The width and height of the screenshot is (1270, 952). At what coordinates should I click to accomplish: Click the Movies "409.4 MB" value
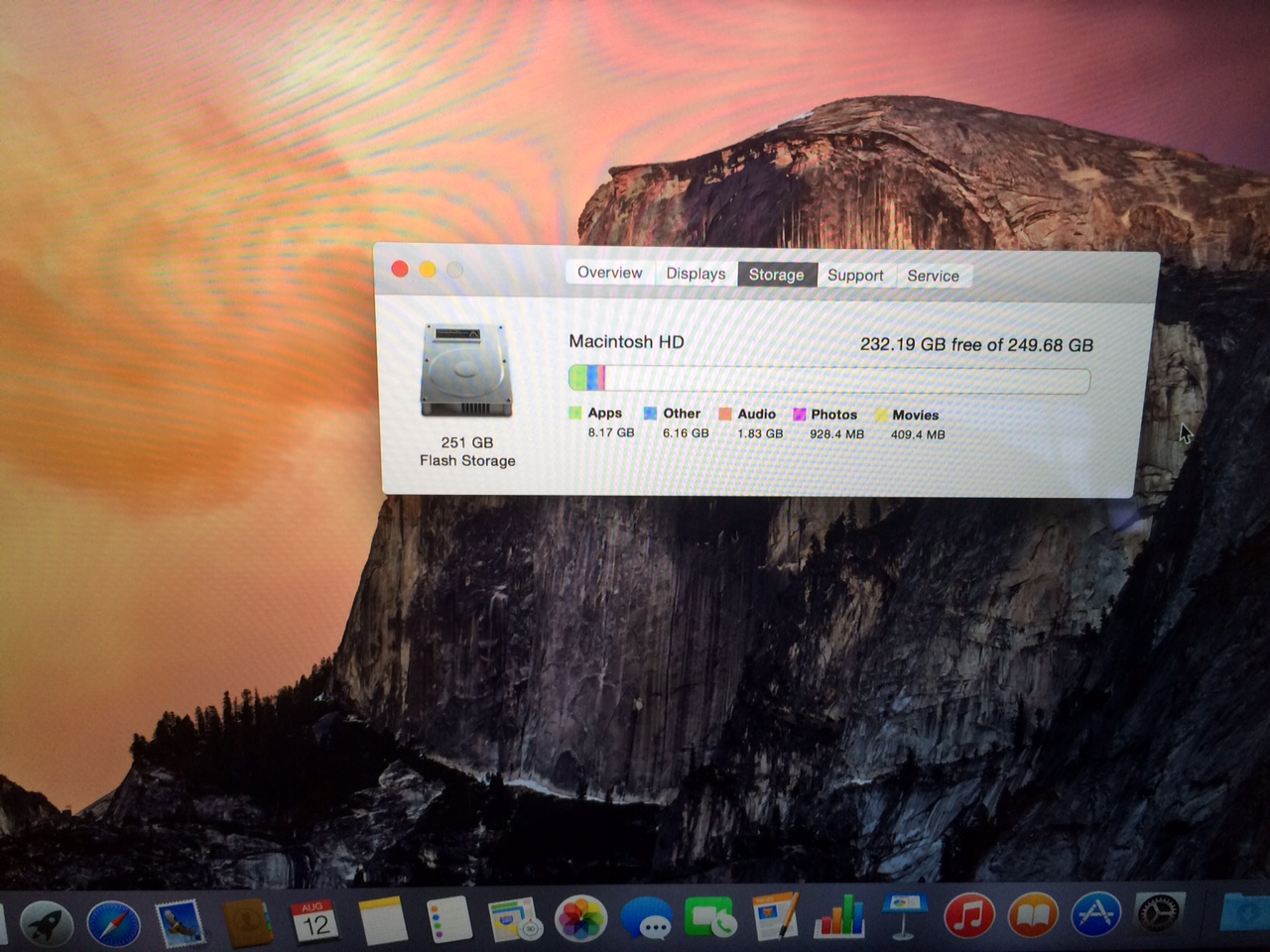tap(918, 434)
